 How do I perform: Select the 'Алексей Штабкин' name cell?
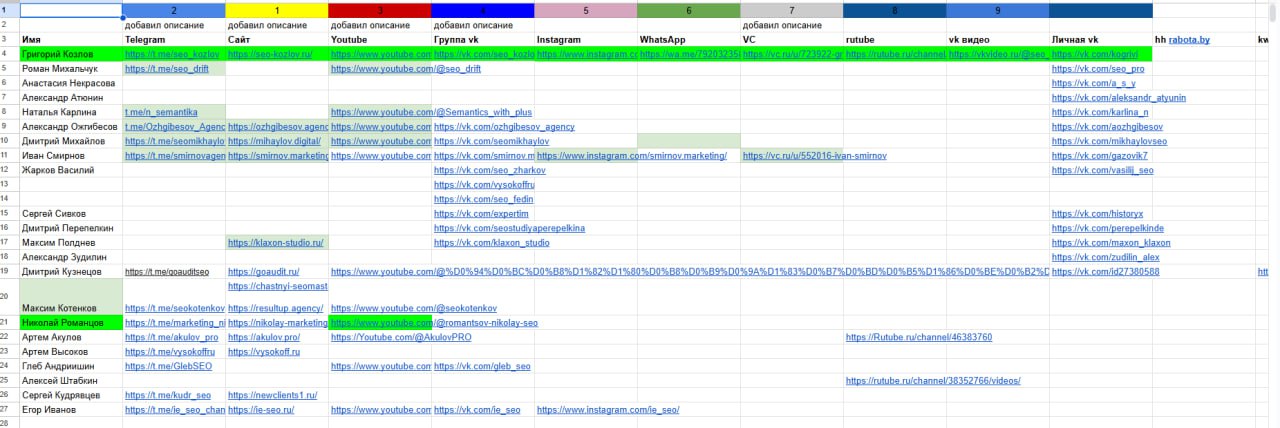coord(71,380)
